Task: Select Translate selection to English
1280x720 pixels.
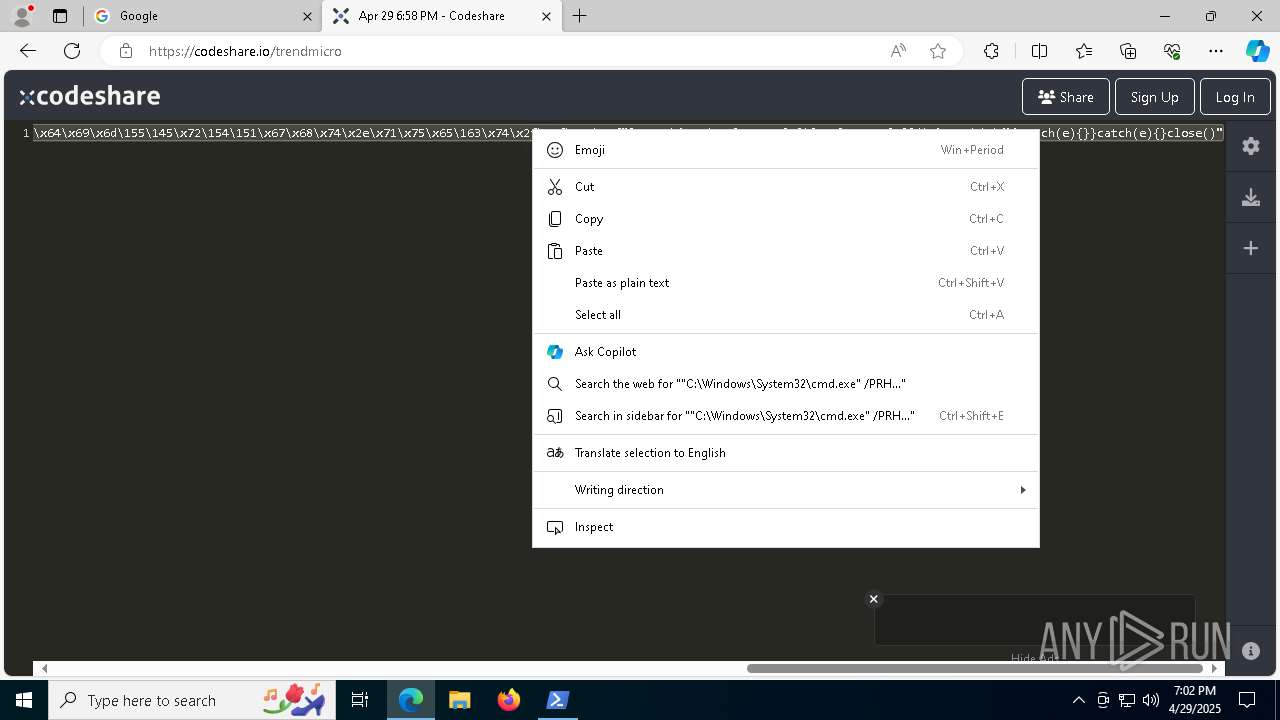Action: pyautogui.click(x=785, y=453)
